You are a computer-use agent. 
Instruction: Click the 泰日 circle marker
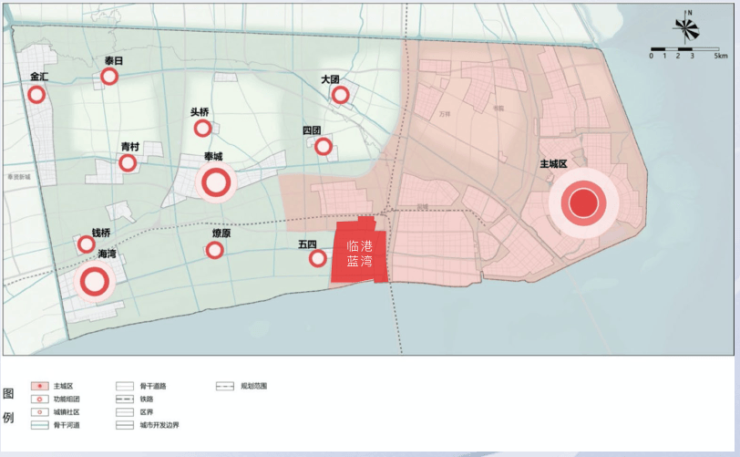pos(109,76)
